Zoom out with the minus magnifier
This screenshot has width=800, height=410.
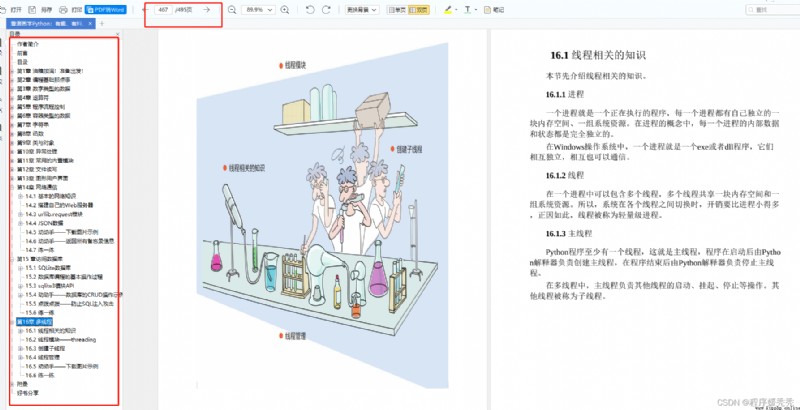[x=232, y=10]
